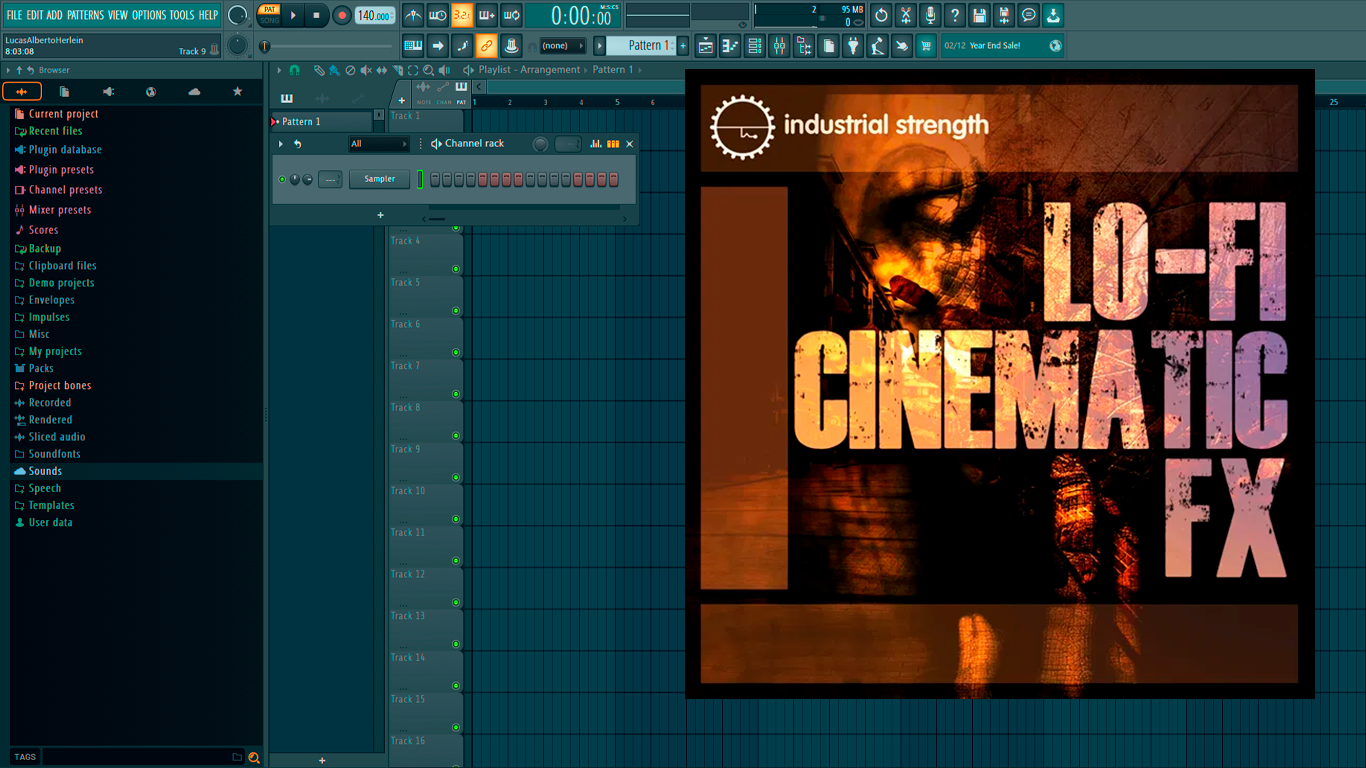Expand the Plugin database folder
The height and width of the screenshot is (768, 1366).
[x=65, y=150]
